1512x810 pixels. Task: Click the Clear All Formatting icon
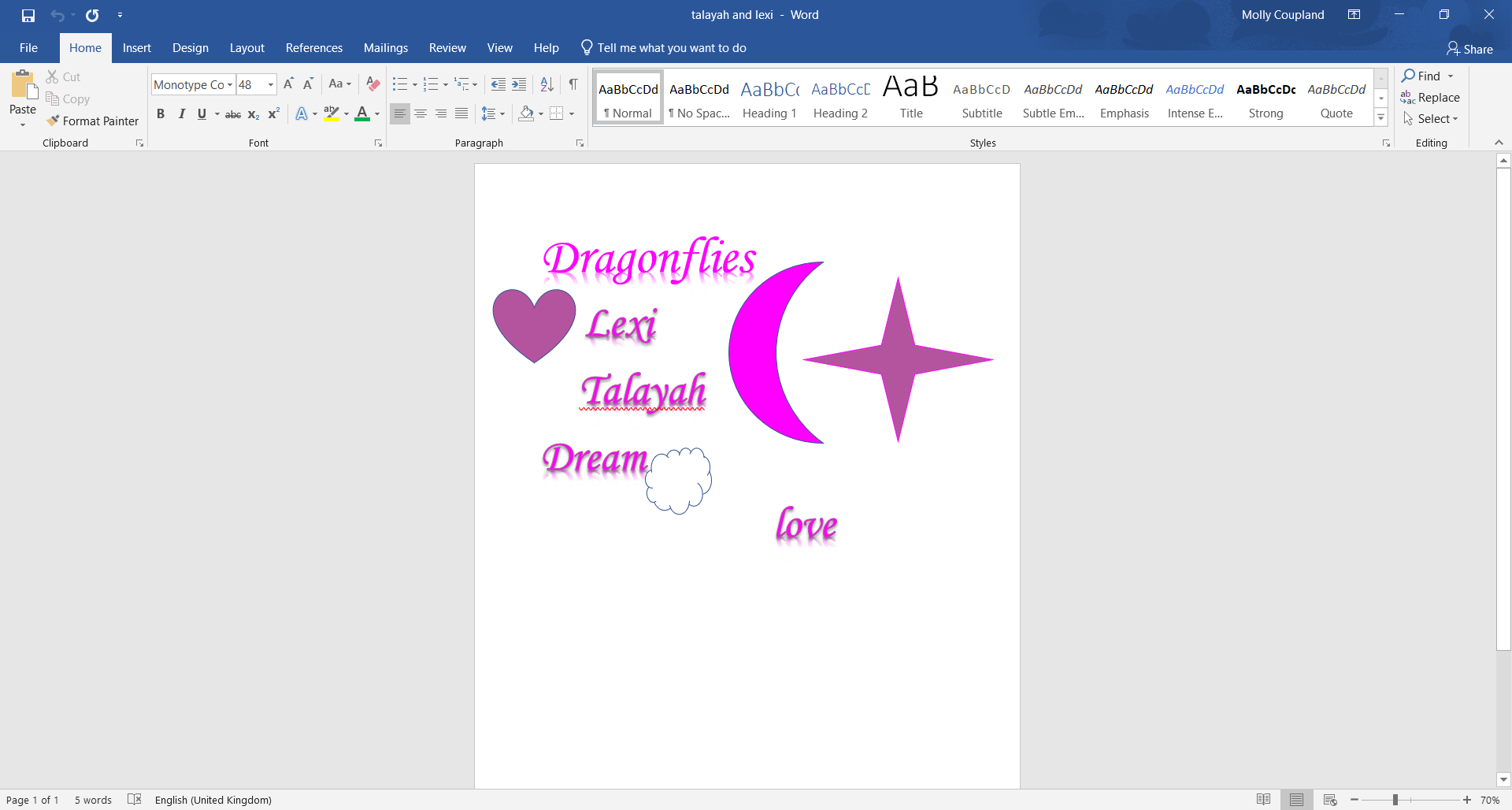click(x=373, y=84)
